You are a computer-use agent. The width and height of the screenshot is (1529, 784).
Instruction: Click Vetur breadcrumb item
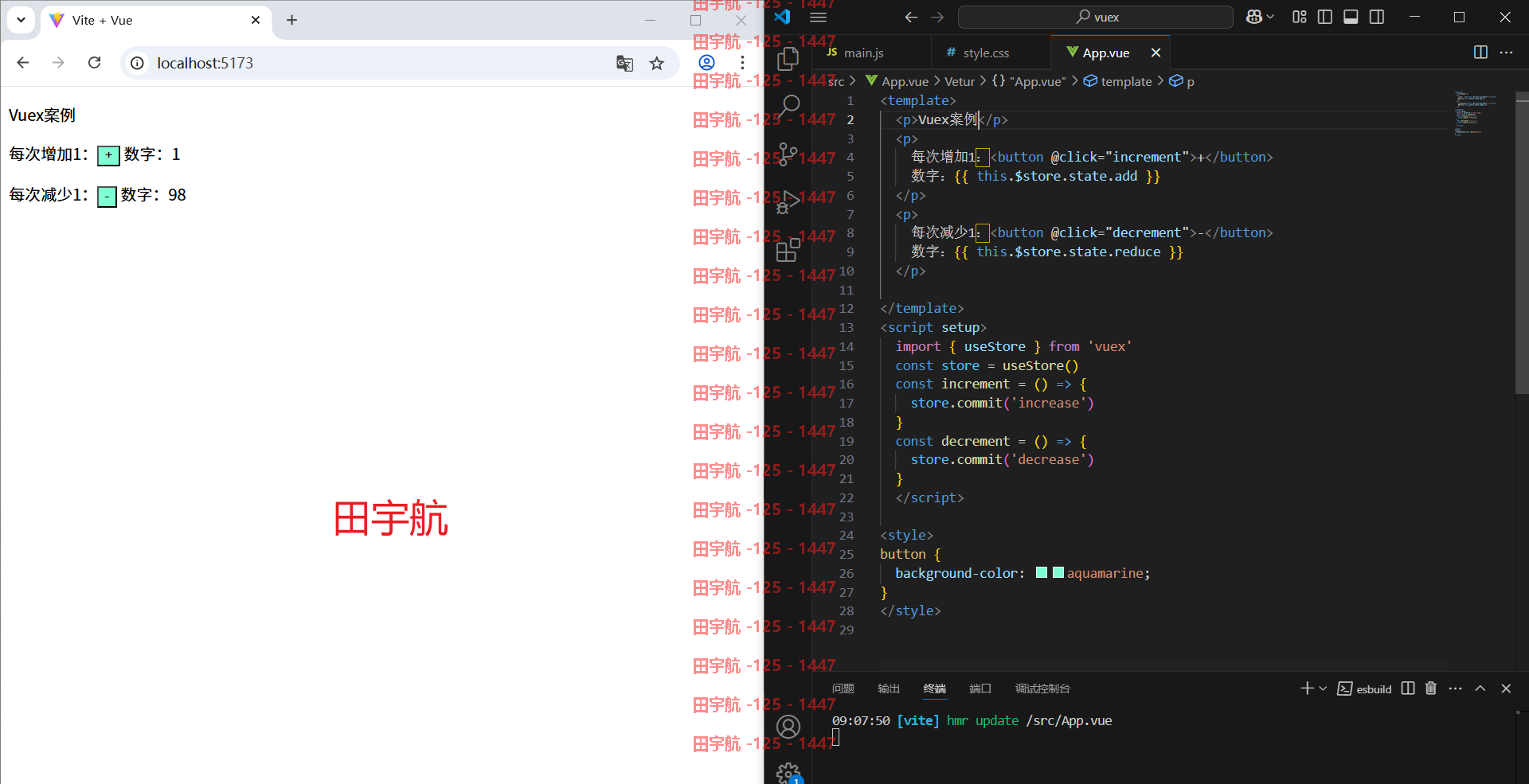960,81
